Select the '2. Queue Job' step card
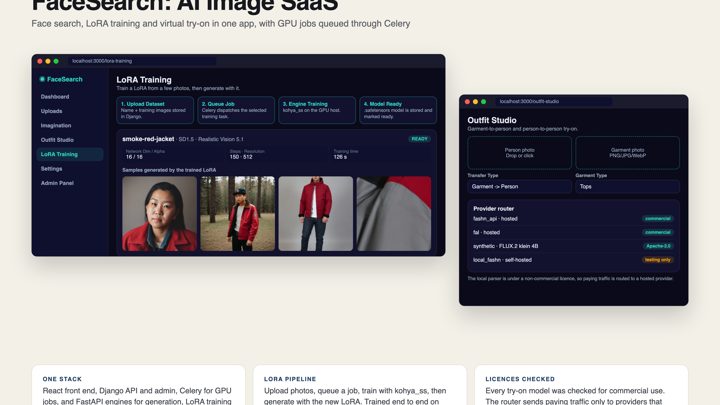The width and height of the screenshot is (720, 405). coord(236,110)
